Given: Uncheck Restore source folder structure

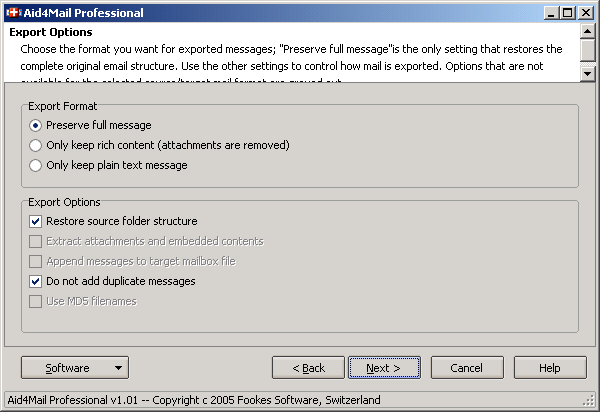Looking at the screenshot, I should tap(36, 221).
